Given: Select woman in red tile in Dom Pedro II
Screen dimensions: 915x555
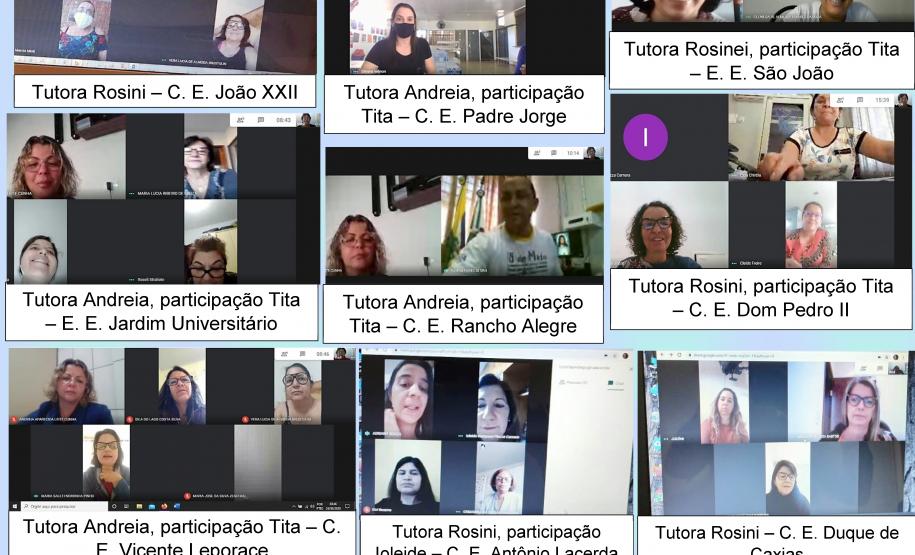Looking at the screenshot, I should 811,225.
